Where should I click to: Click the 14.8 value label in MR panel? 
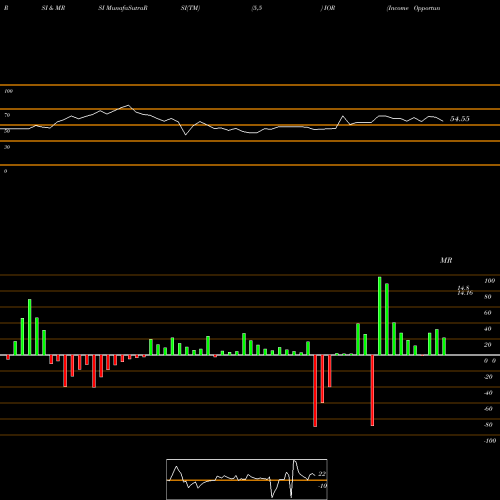tap(463, 288)
